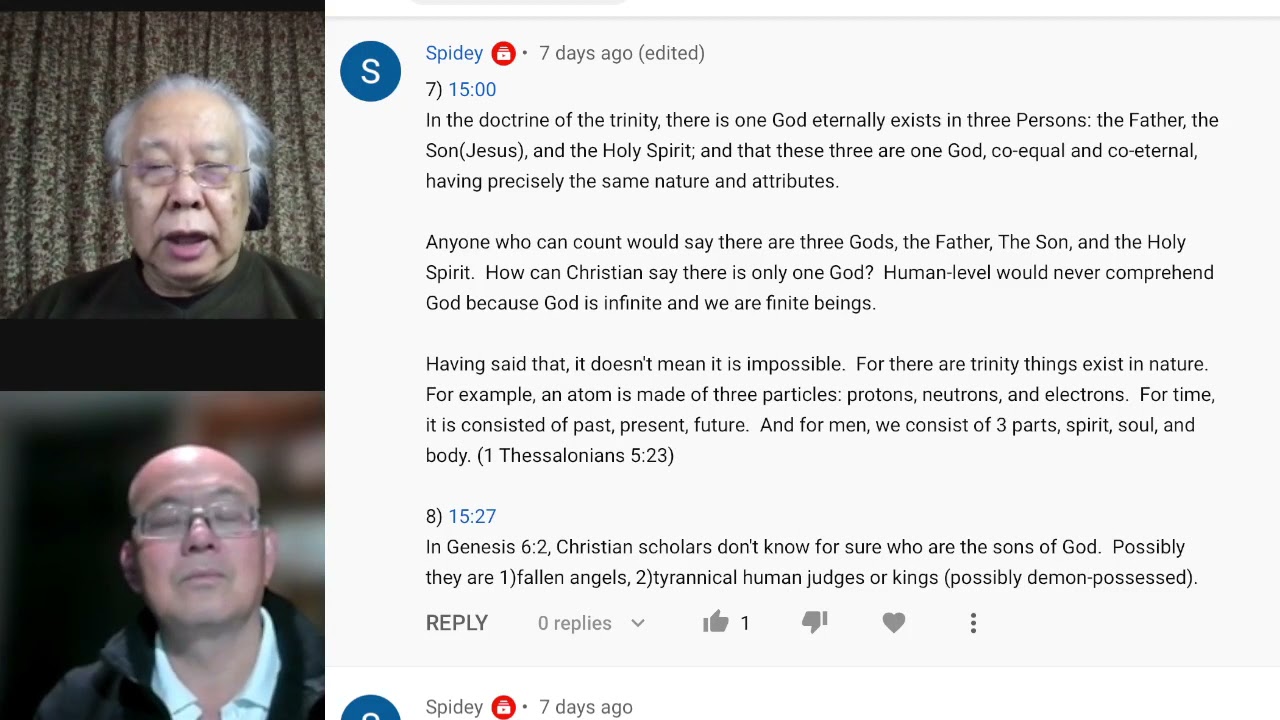Jump to timestamp 15:00

[x=472, y=89]
